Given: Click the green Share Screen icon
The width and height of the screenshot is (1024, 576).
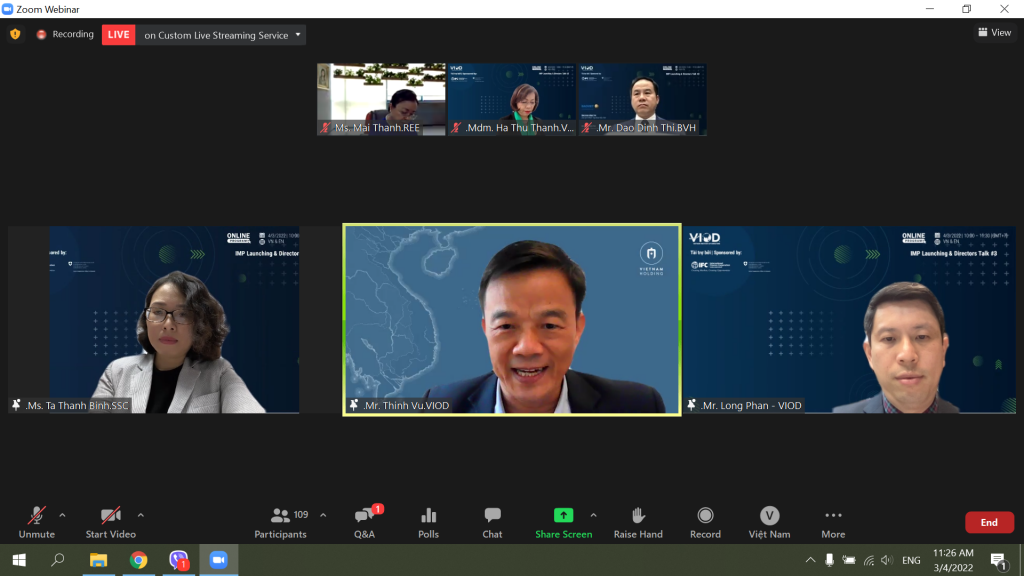Looking at the screenshot, I should [563, 516].
